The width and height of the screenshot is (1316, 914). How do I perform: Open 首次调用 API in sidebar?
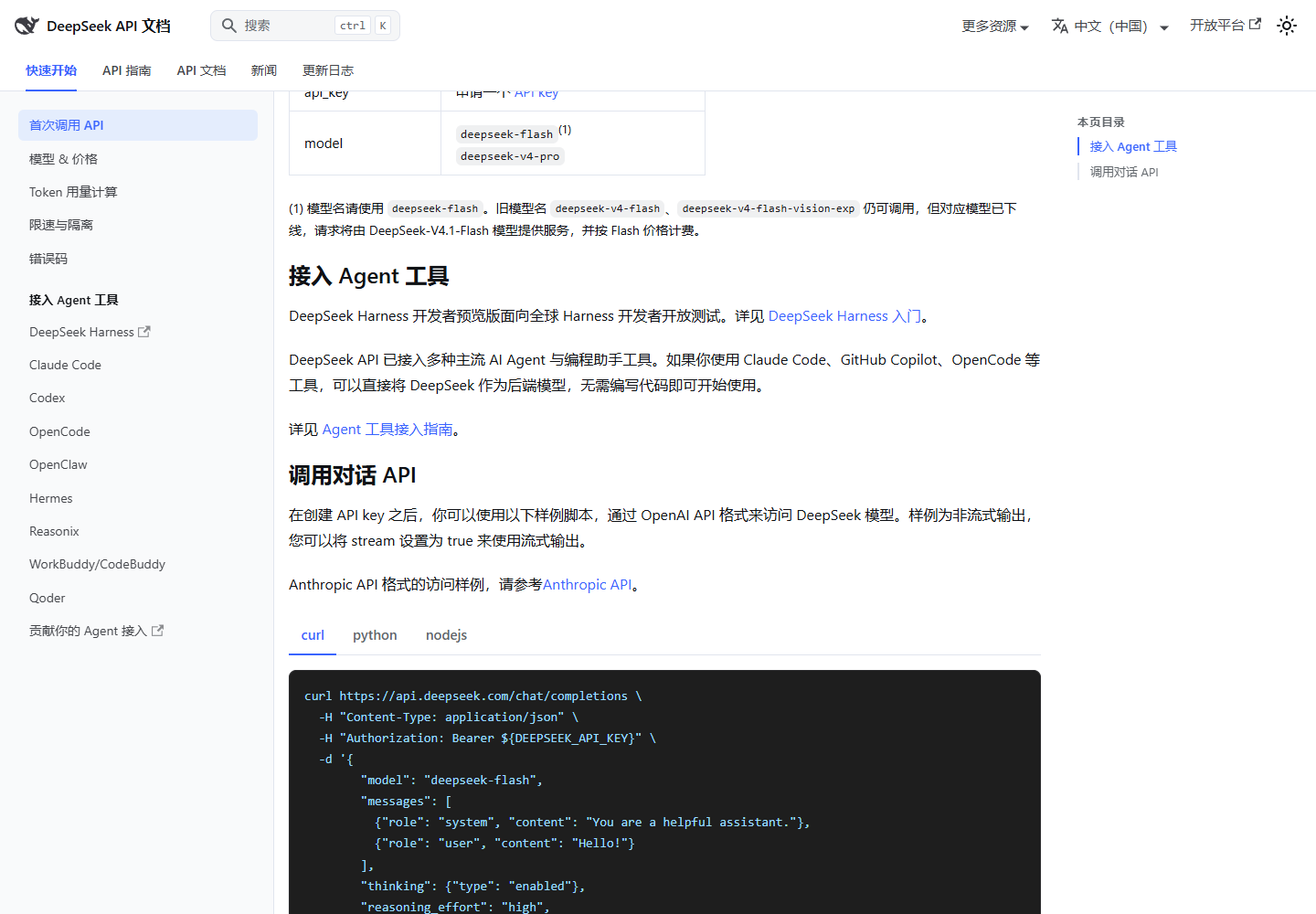point(138,125)
